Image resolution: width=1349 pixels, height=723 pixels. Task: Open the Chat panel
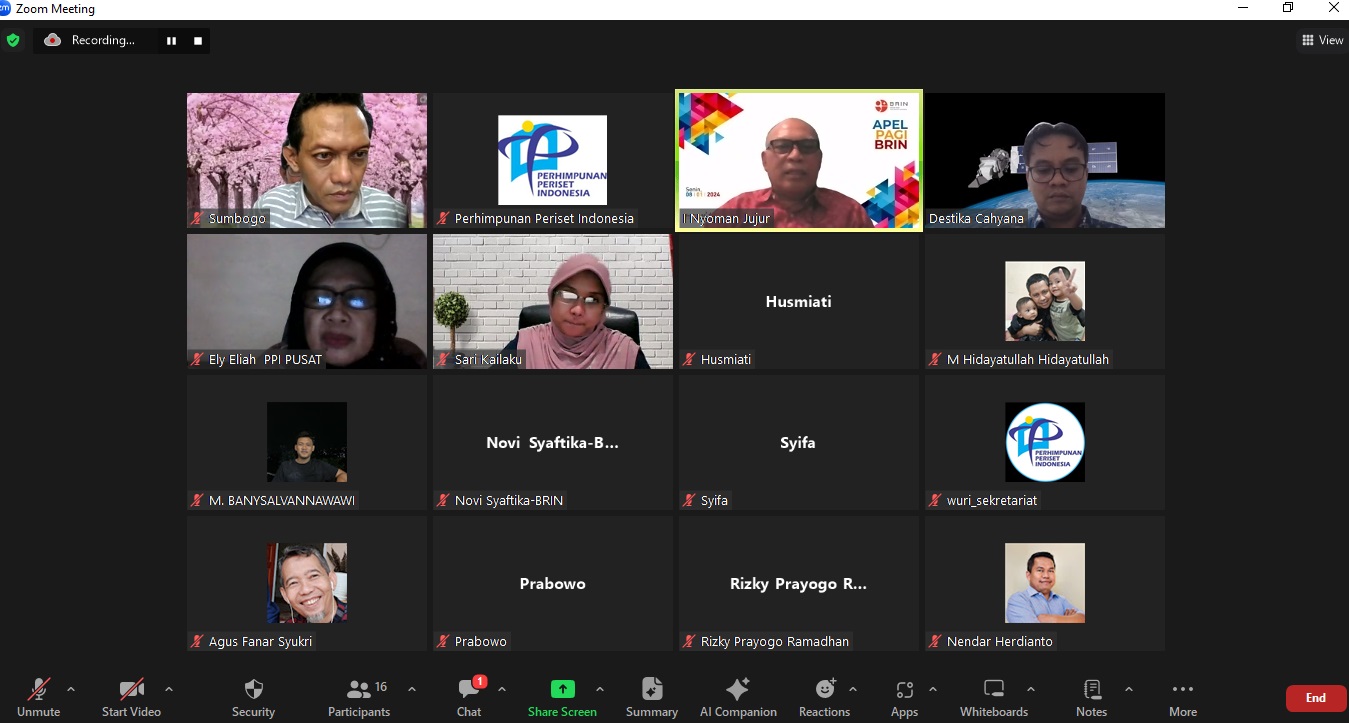(x=469, y=697)
